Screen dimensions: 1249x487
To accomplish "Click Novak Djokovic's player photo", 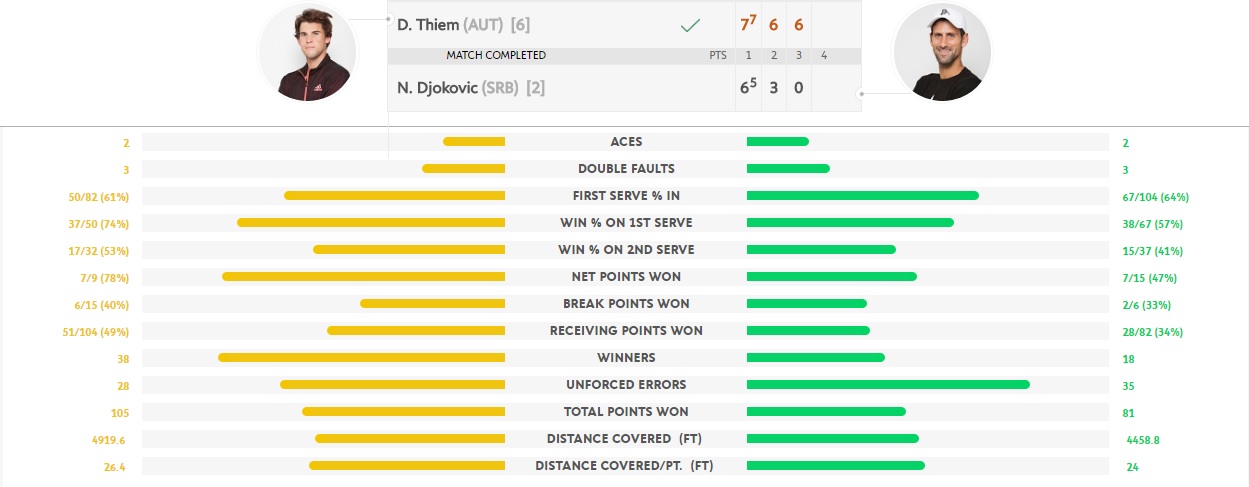I will [941, 52].
